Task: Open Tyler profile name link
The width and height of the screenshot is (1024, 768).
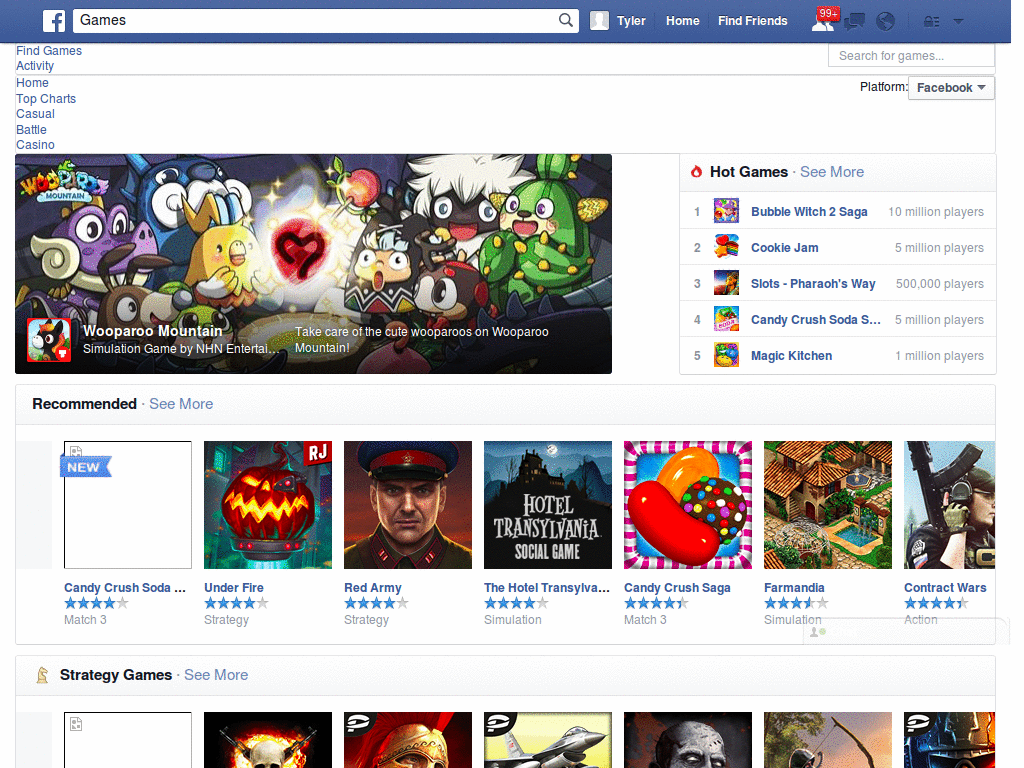Action: tap(631, 21)
